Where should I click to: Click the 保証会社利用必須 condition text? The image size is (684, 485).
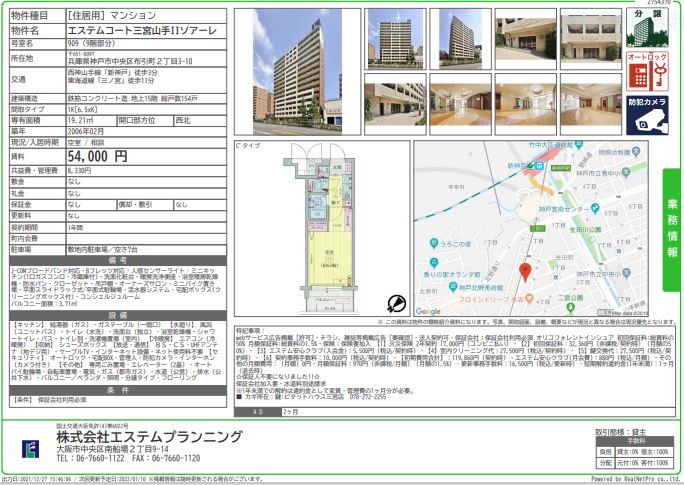pyautogui.click(x=62, y=400)
